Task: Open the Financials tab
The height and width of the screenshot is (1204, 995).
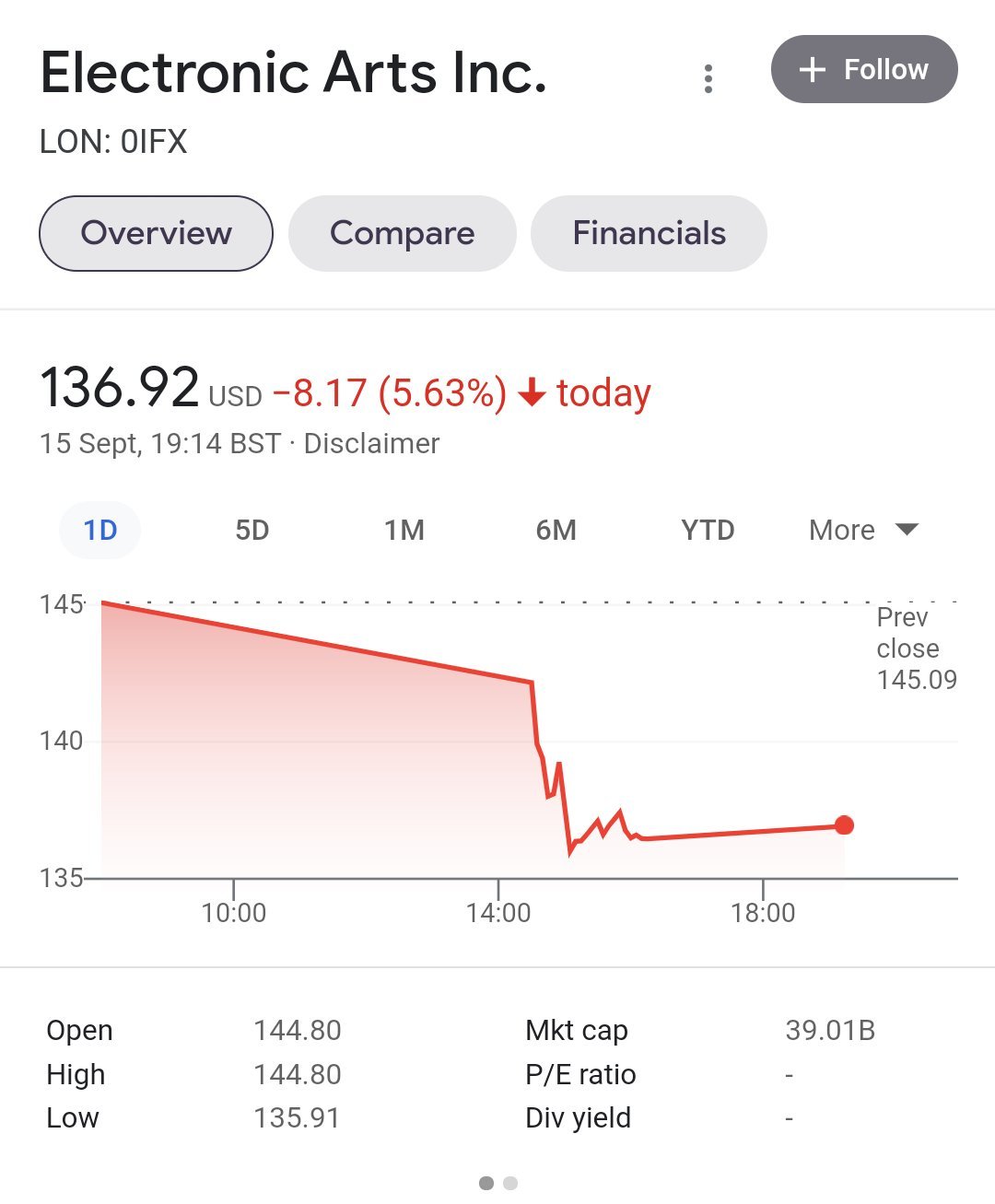Action: click(649, 233)
